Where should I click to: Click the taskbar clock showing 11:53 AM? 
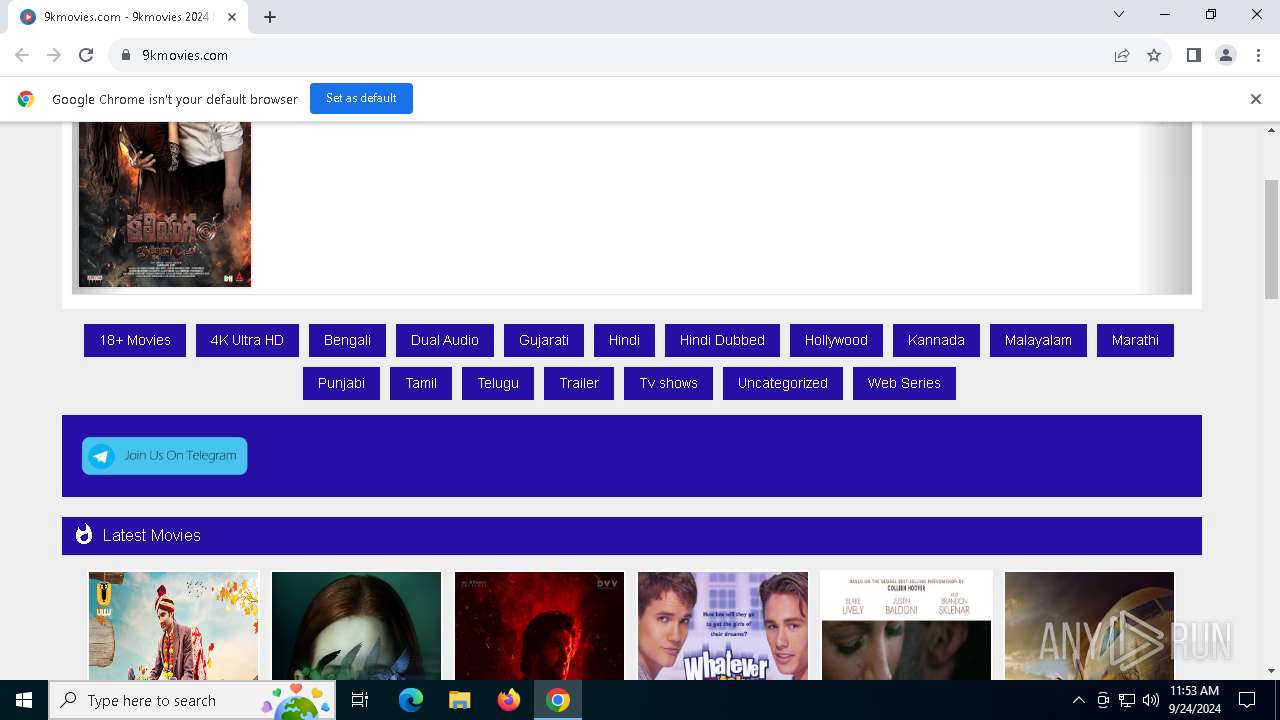[x=1194, y=700]
